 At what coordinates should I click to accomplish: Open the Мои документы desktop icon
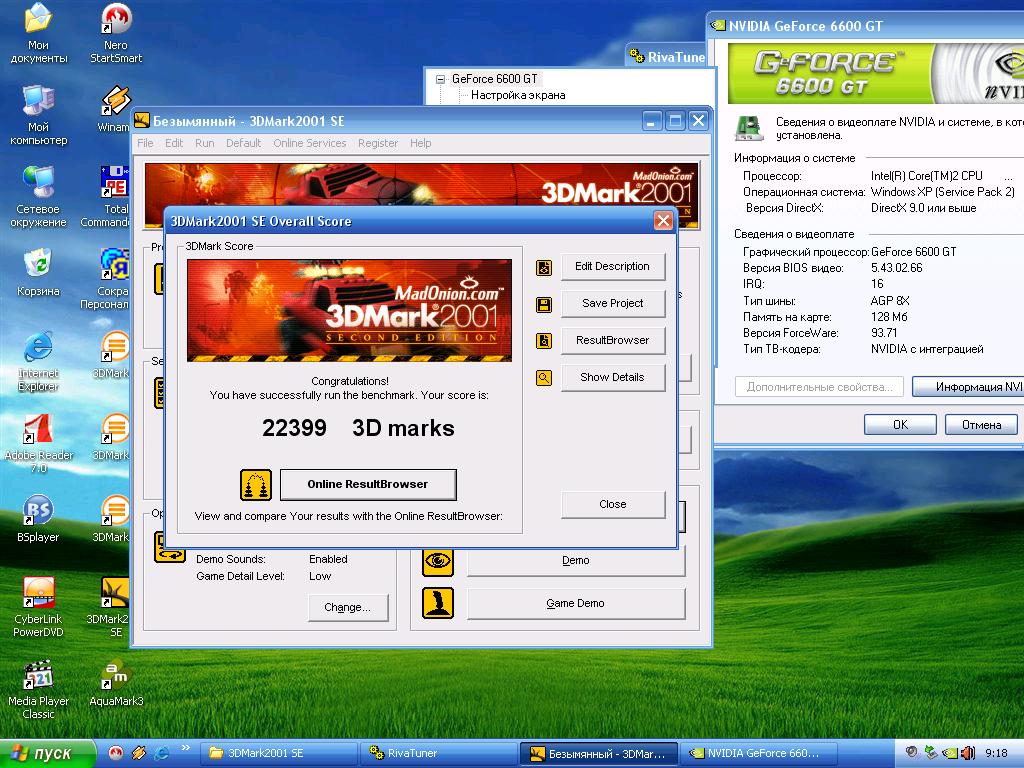[x=39, y=33]
